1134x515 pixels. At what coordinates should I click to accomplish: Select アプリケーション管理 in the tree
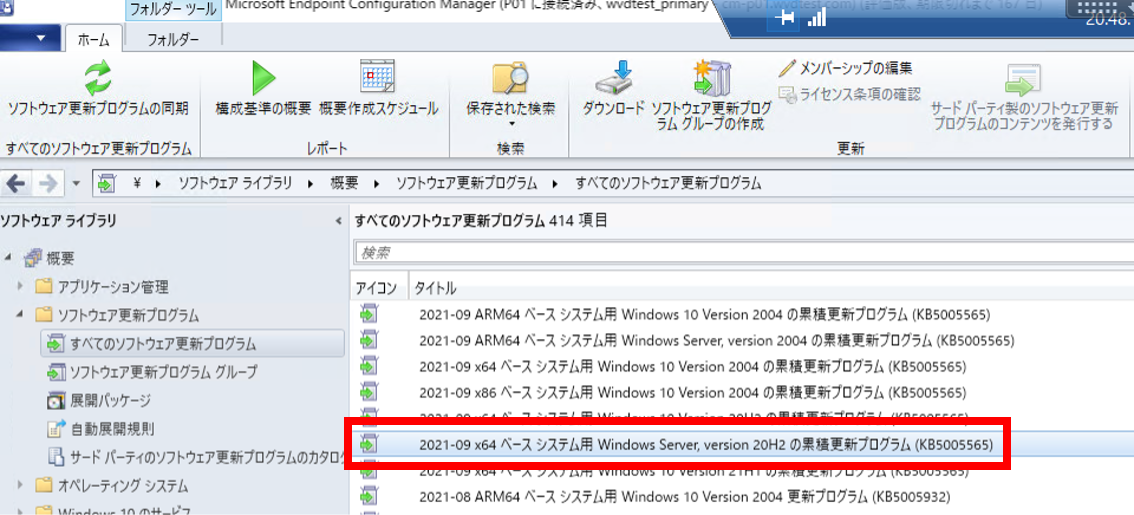pos(113,286)
